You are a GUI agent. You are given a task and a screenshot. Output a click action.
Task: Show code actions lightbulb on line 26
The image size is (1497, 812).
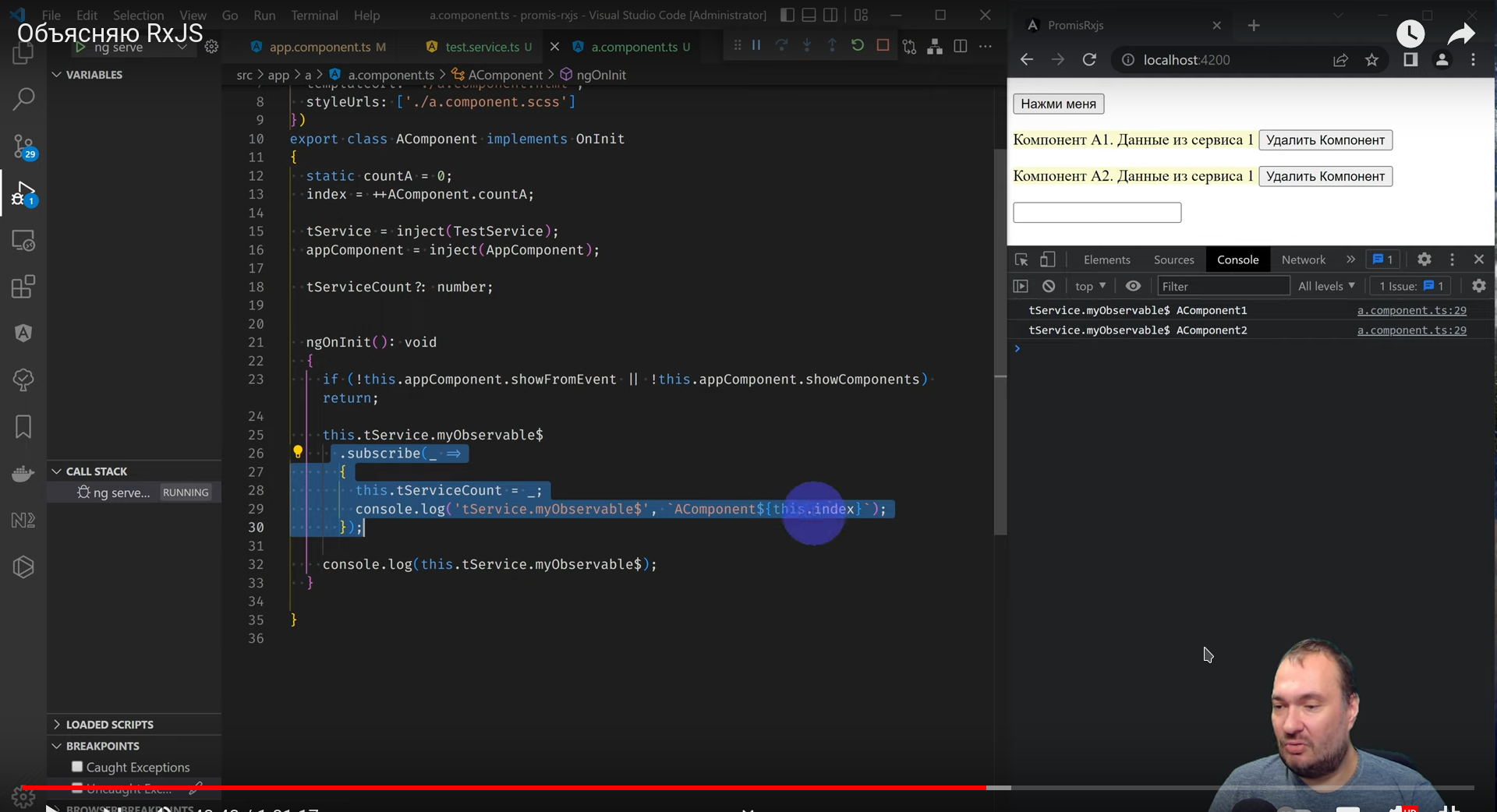point(297,452)
